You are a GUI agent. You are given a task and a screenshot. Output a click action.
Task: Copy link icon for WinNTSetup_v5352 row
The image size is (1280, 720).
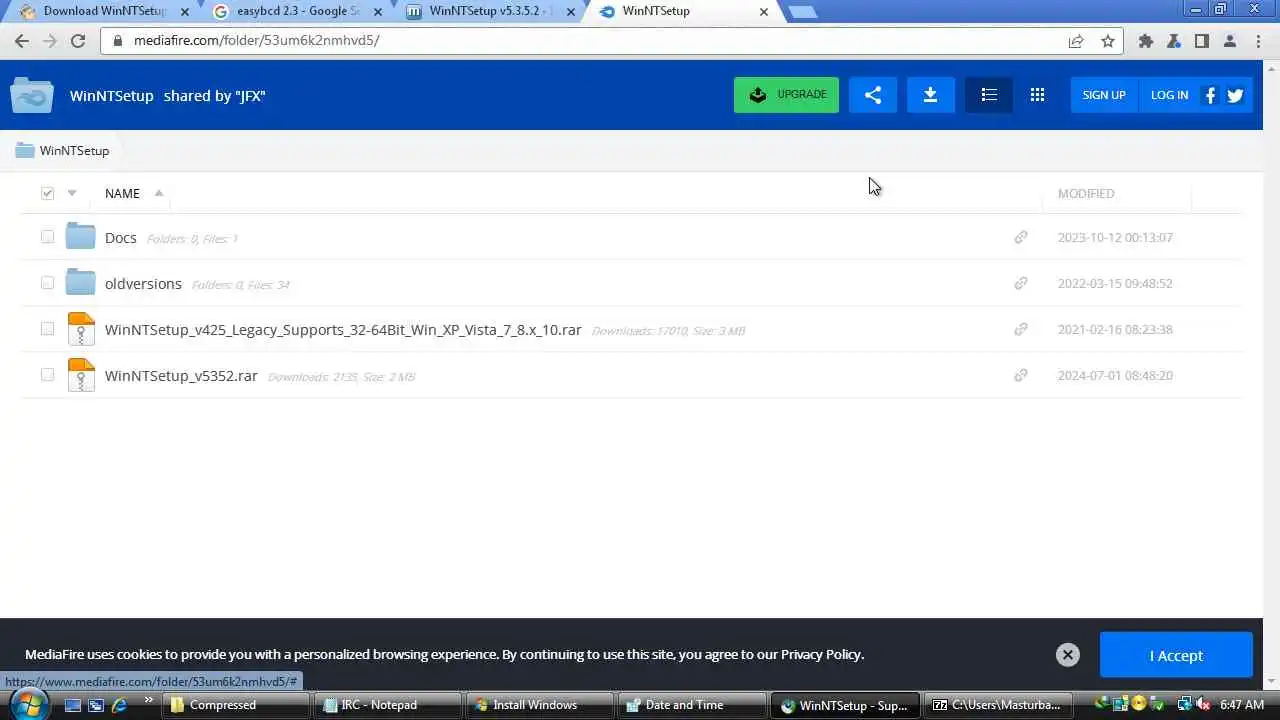point(1021,375)
